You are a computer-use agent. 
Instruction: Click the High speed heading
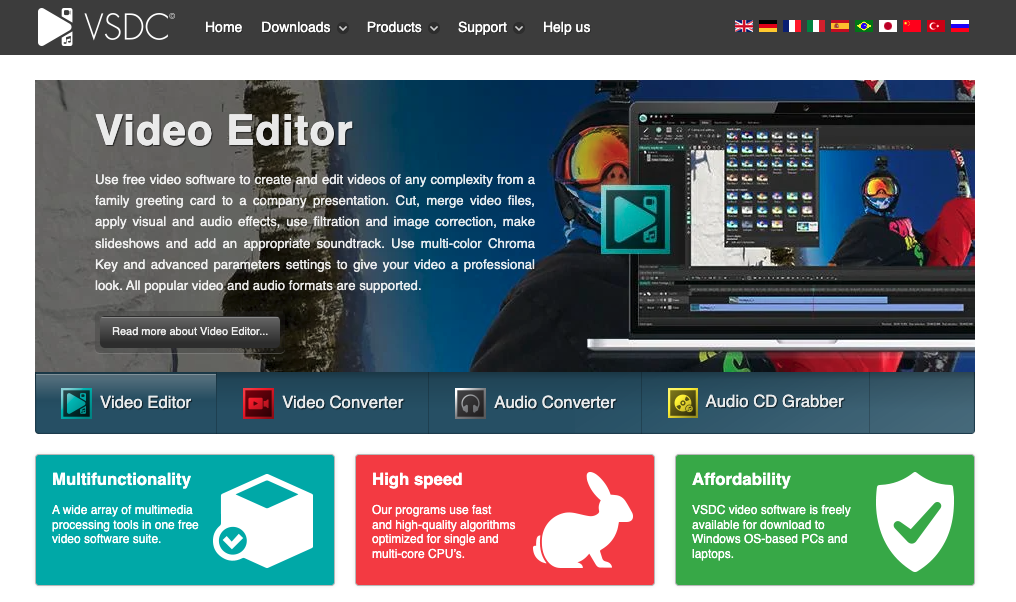pyautogui.click(x=417, y=480)
